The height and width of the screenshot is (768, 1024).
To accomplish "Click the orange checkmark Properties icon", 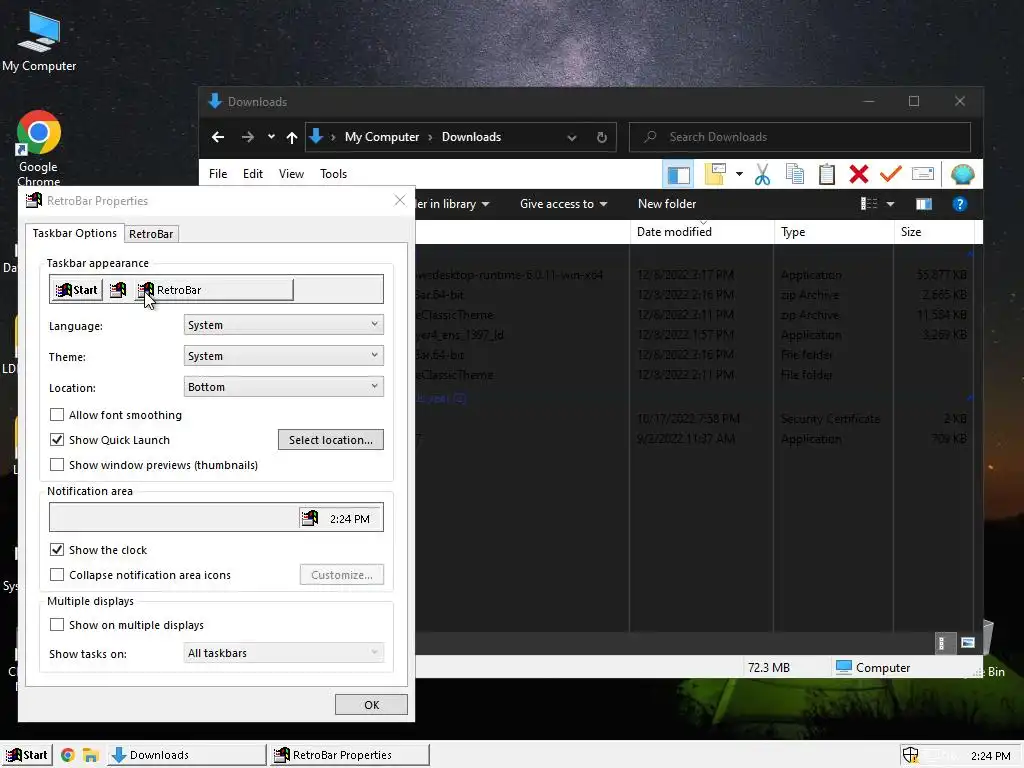I will click(x=891, y=174).
